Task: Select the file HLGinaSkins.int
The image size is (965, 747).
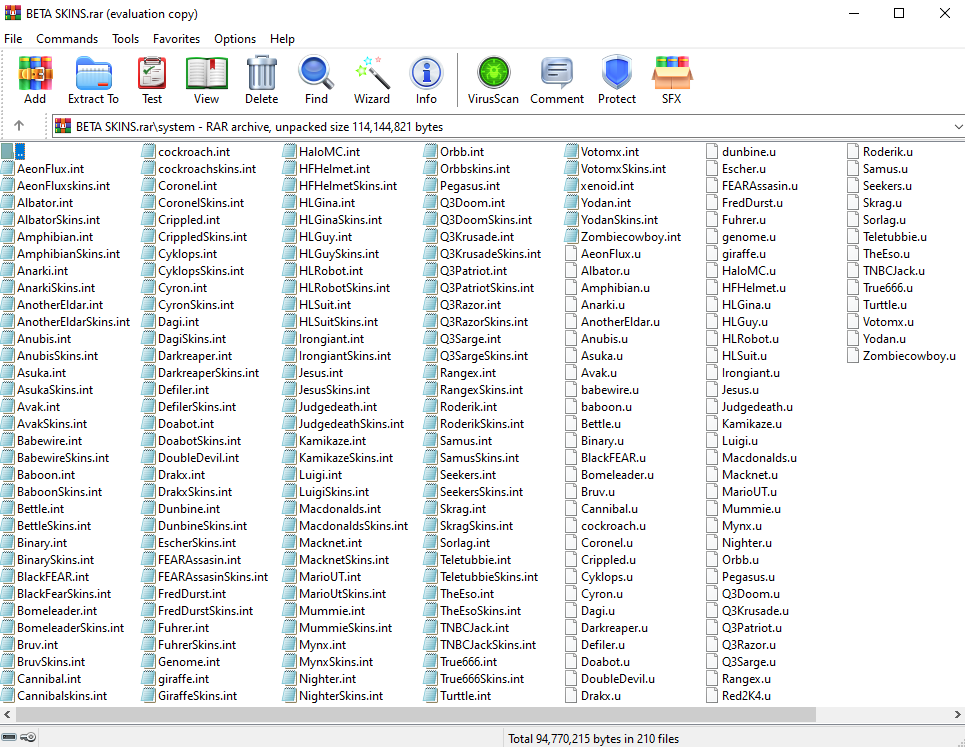Action: coord(340,219)
